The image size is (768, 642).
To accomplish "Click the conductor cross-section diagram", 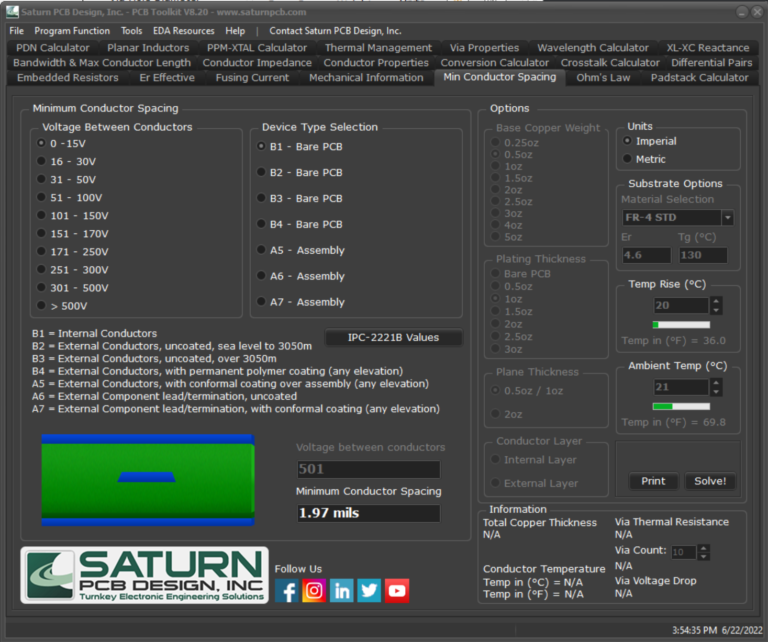I will pos(148,479).
